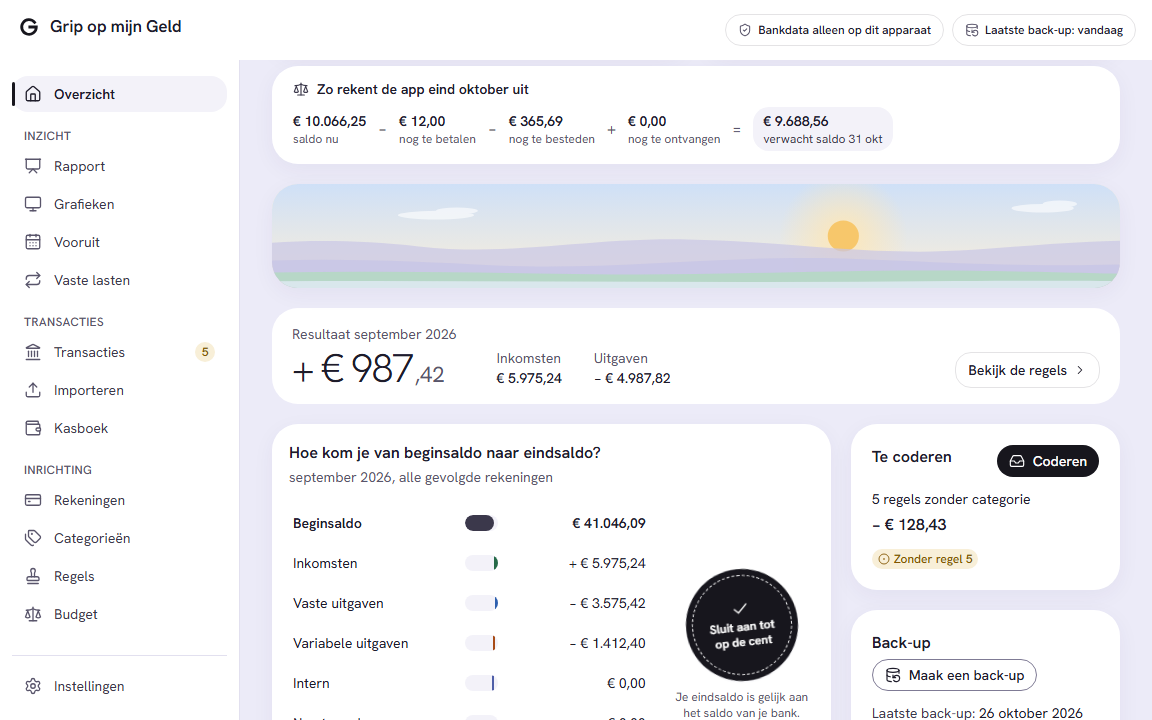Viewport: 1152px width, 720px height.
Task: Click the Budget scales icon
Action: pyautogui.click(x=33, y=614)
